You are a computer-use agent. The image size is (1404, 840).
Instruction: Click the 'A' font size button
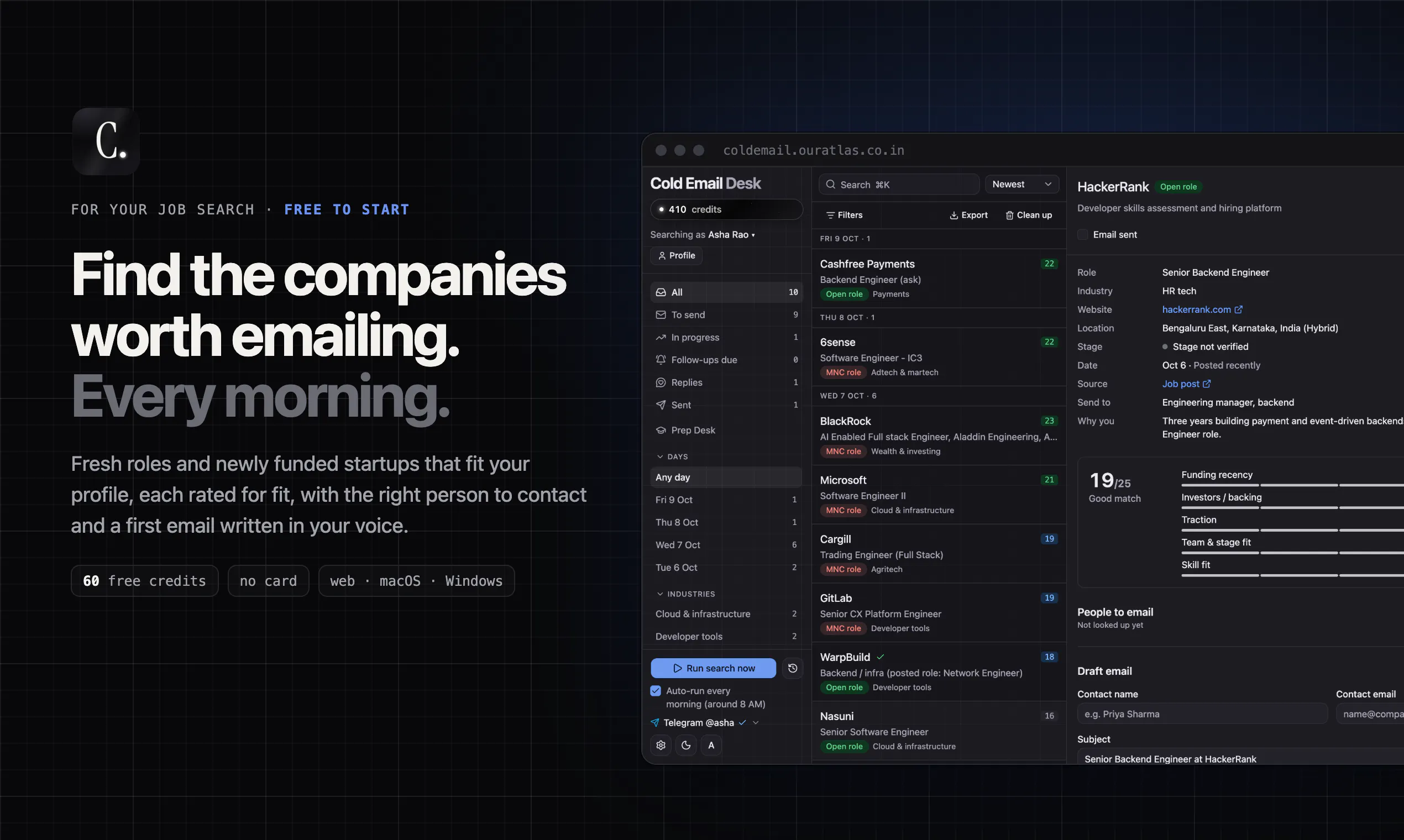pyautogui.click(x=711, y=745)
